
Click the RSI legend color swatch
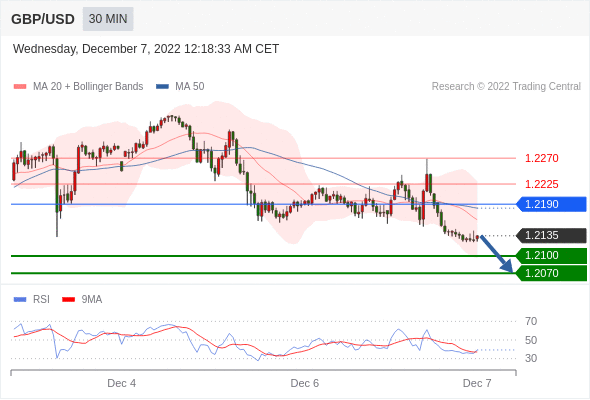tap(20, 300)
